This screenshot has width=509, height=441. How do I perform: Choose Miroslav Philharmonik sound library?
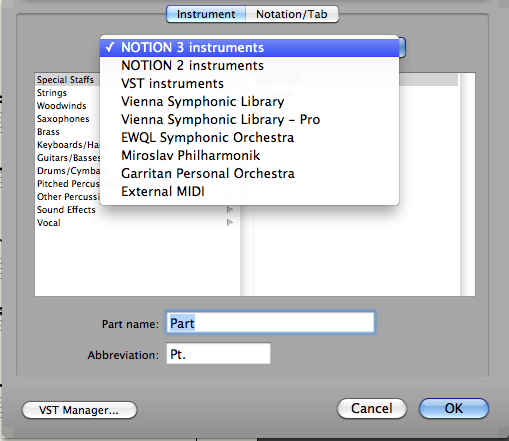249,156
